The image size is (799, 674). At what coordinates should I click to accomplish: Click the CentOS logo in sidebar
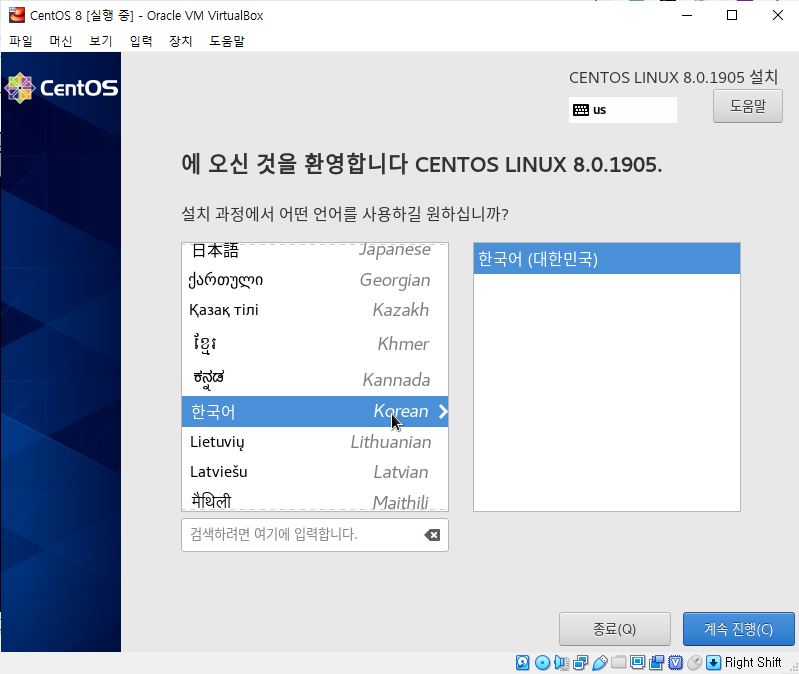(x=61, y=88)
